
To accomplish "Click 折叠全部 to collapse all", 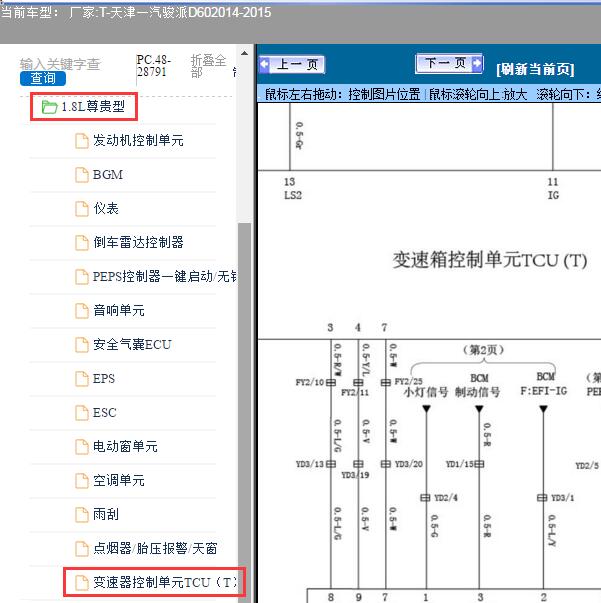I will 208,66.
